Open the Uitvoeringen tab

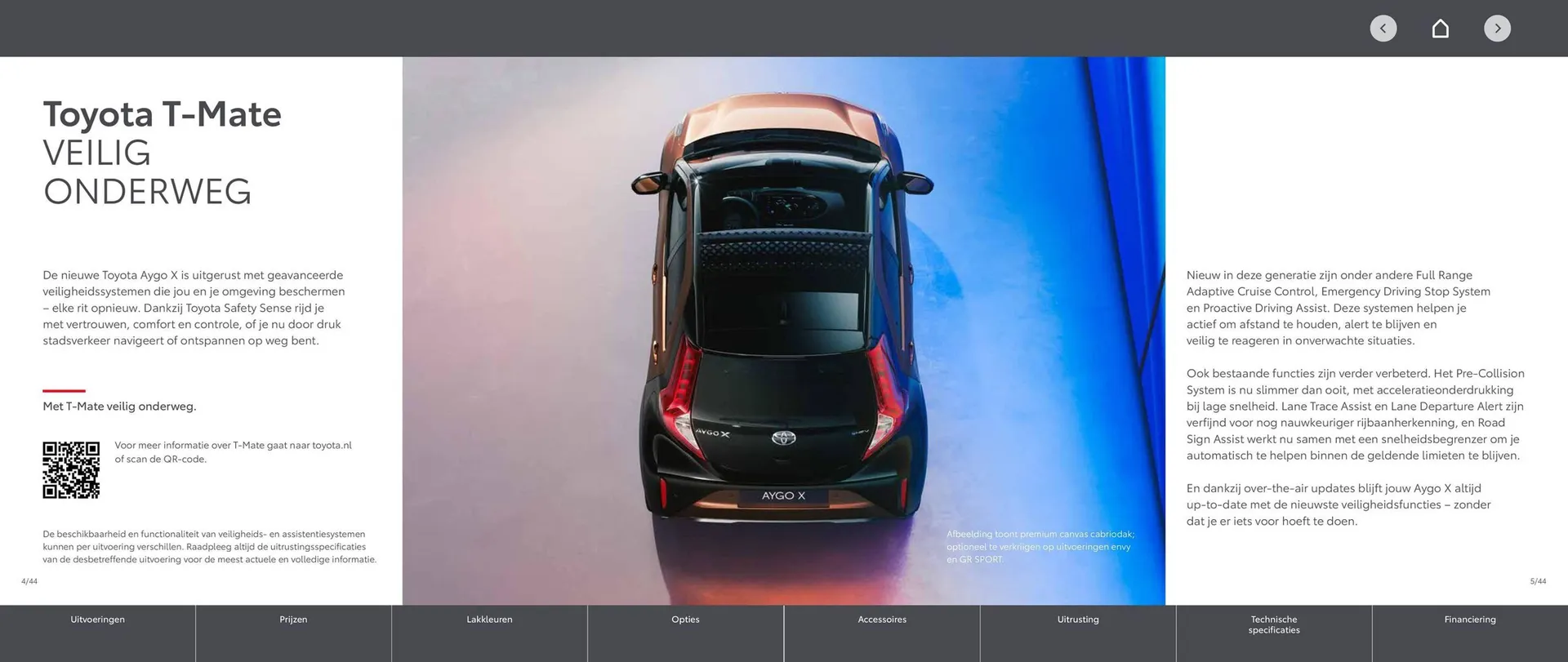click(97, 633)
